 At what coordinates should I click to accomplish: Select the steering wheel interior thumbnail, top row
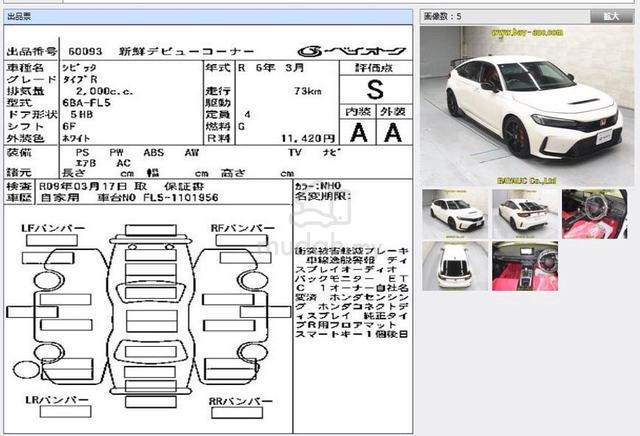click(x=595, y=214)
